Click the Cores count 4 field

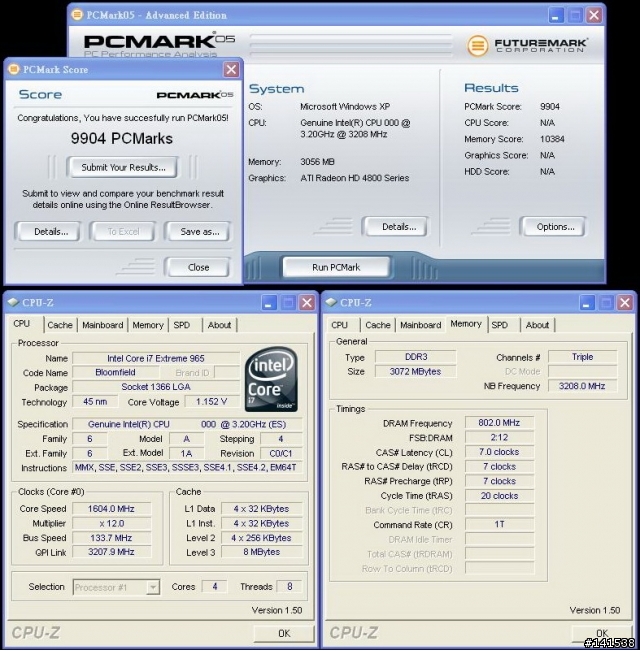click(215, 586)
